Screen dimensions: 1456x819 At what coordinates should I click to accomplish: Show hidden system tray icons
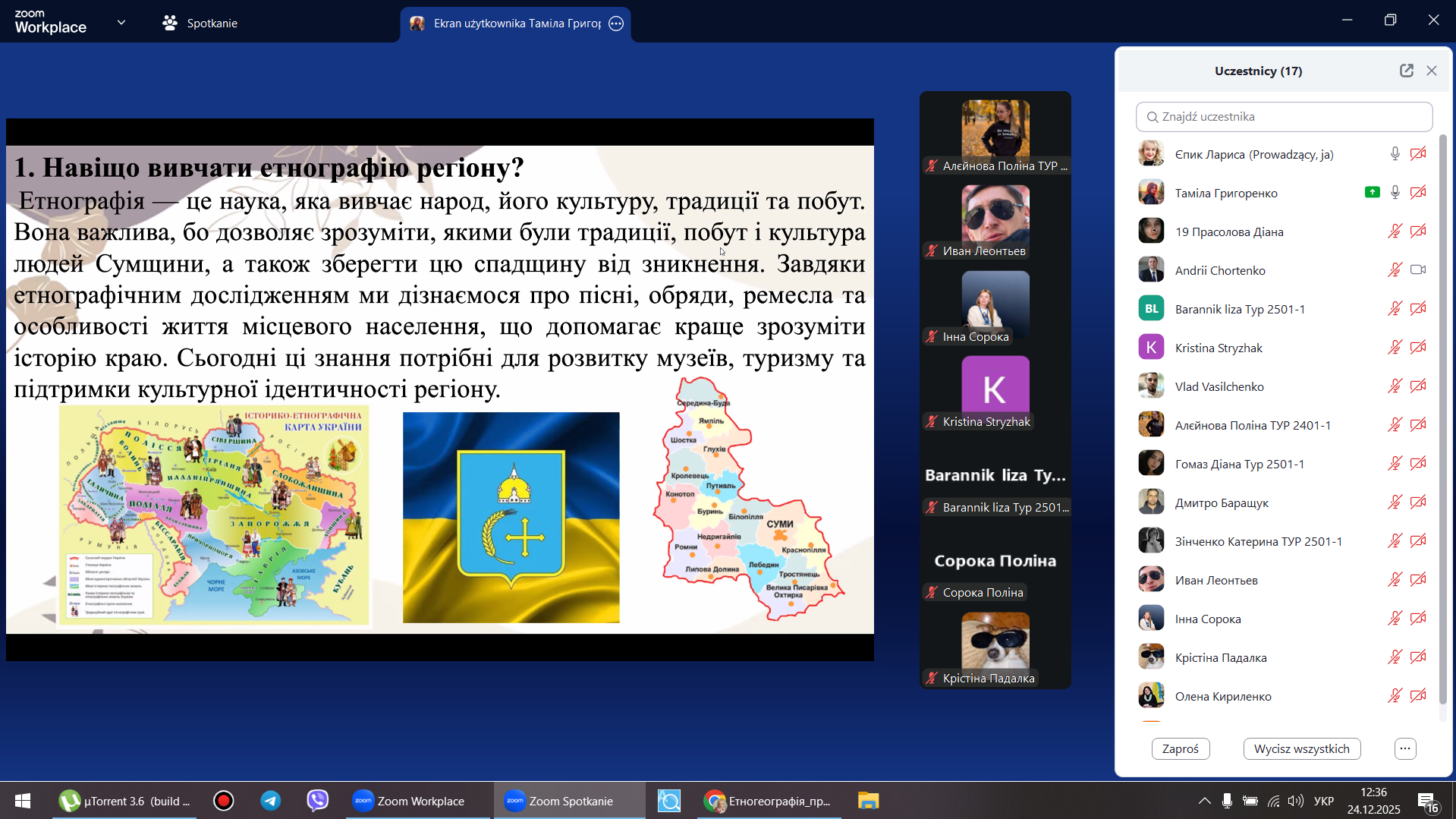point(1204,801)
